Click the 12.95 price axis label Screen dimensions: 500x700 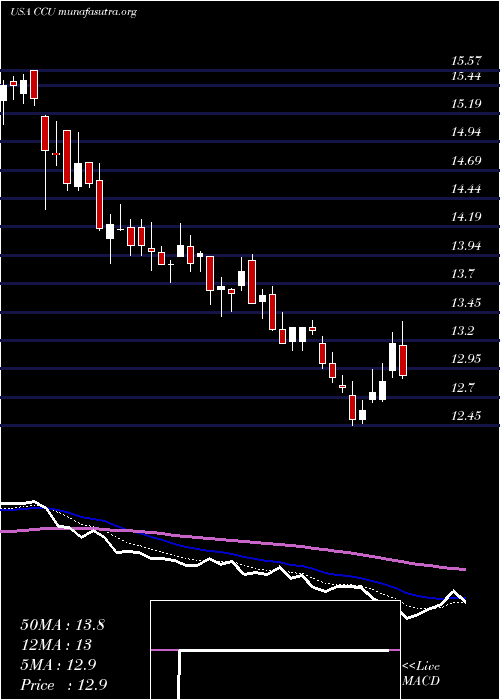(x=466, y=359)
